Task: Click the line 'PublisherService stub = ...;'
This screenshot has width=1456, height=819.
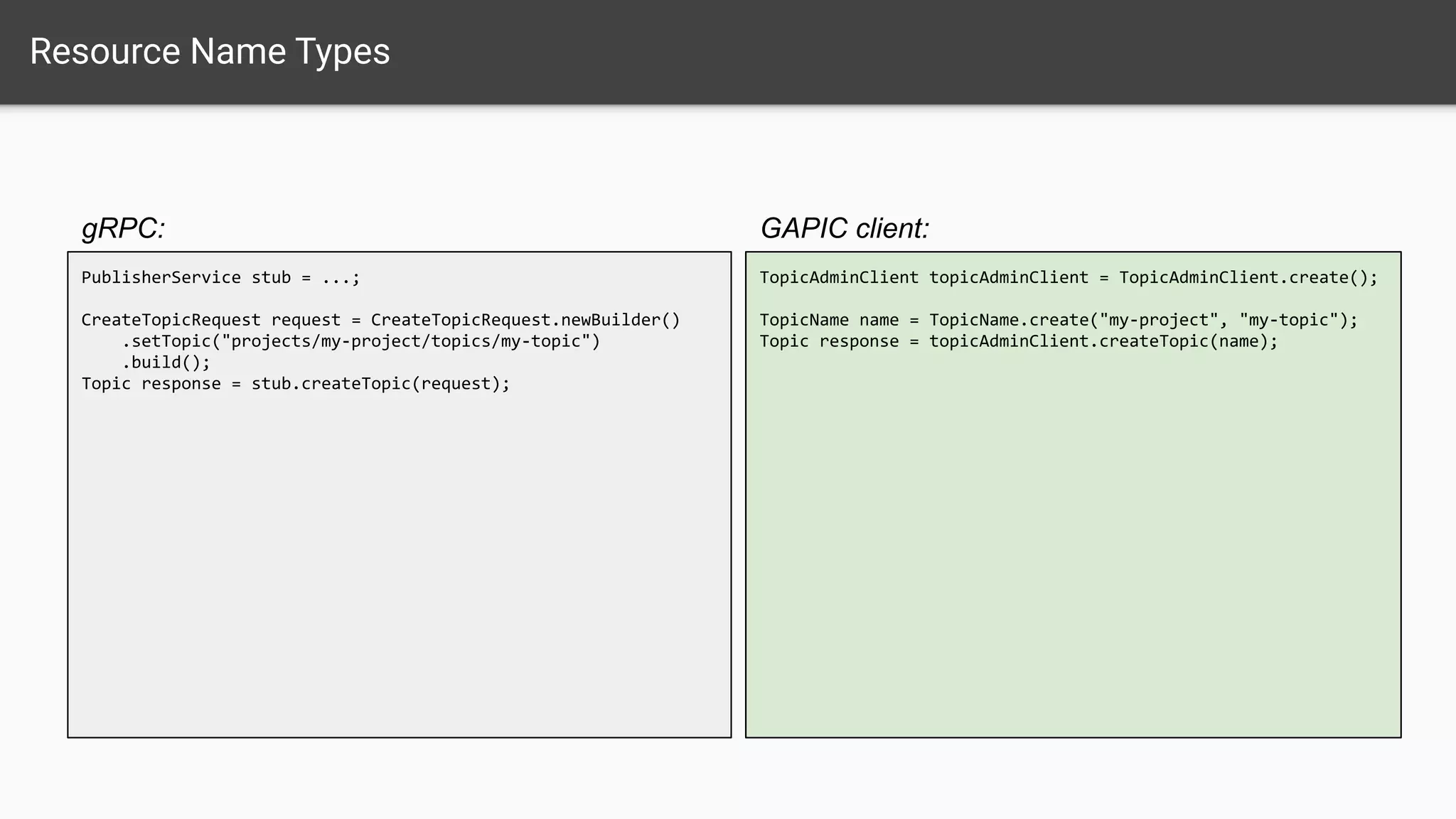Action: coord(221,277)
